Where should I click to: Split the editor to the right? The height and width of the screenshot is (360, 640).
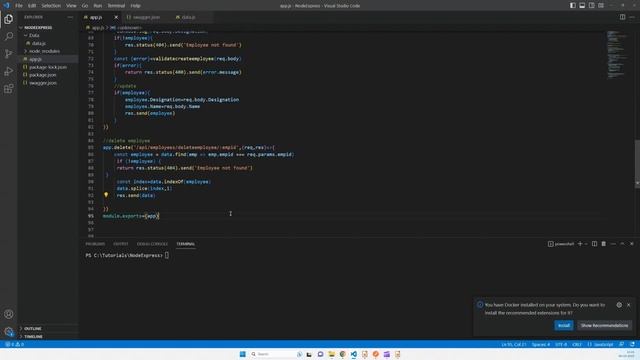(x=622, y=17)
